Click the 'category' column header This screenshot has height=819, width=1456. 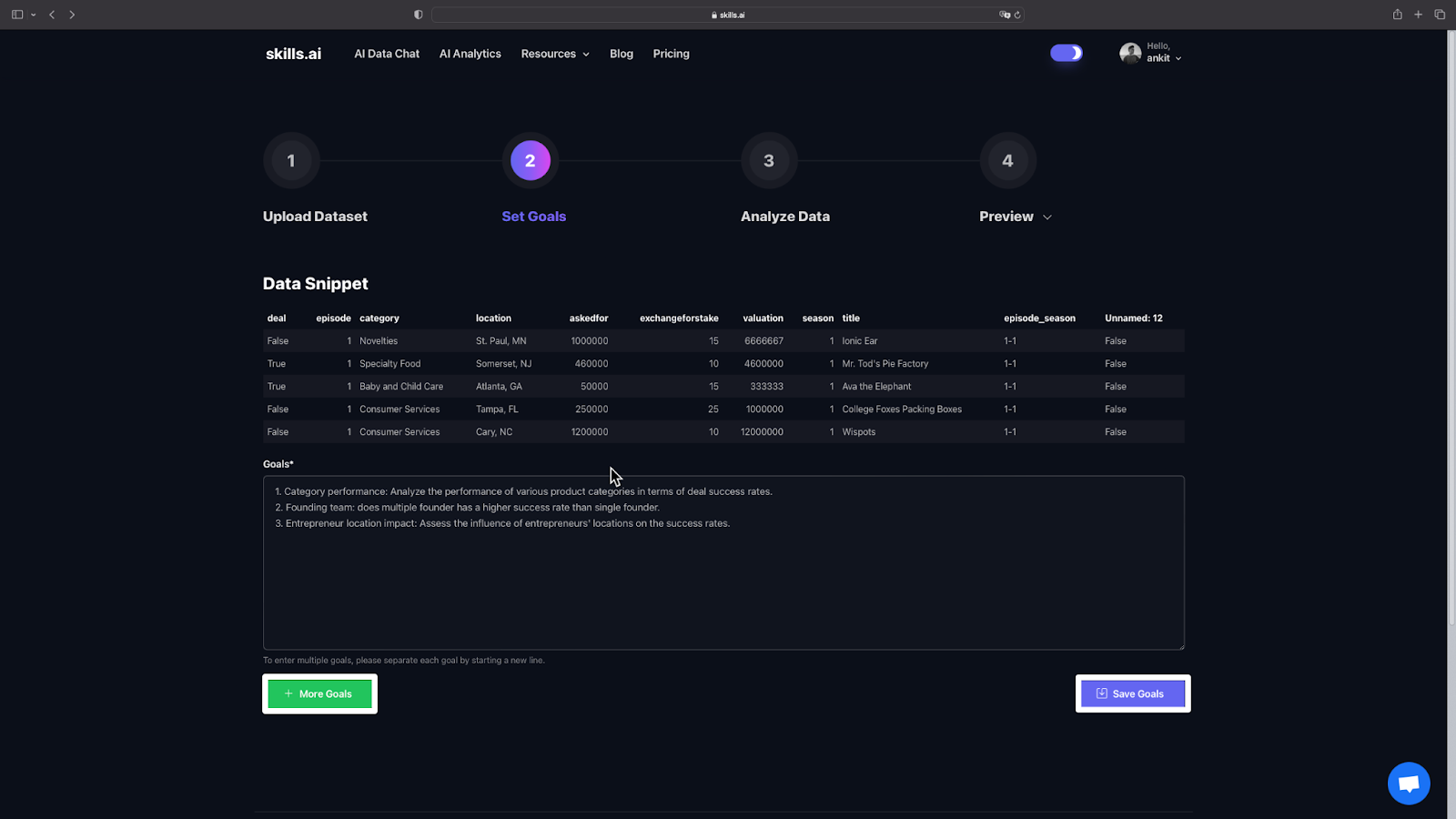pyautogui.click(x=379, y=318)
